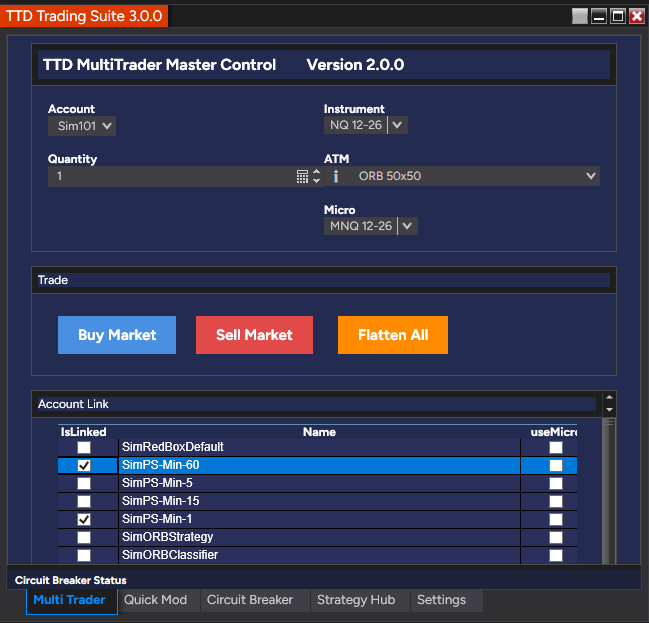Select the SimRedBoxDefault account name
This screenshot has width=649, height=623.
tap(173, 447)
